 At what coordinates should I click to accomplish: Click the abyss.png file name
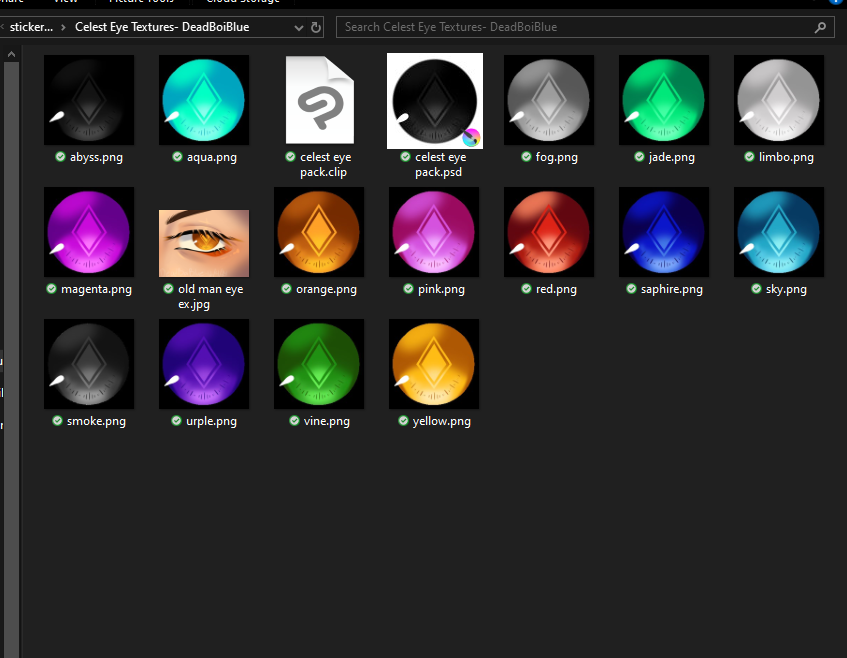(96, 157)
